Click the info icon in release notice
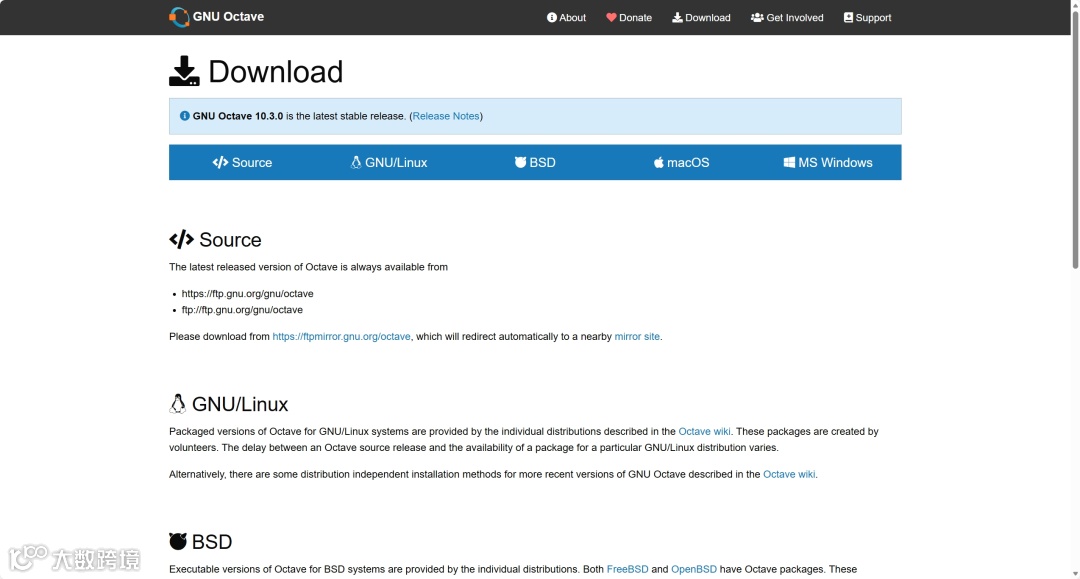 pyautogui.click(x=185, y=116)
